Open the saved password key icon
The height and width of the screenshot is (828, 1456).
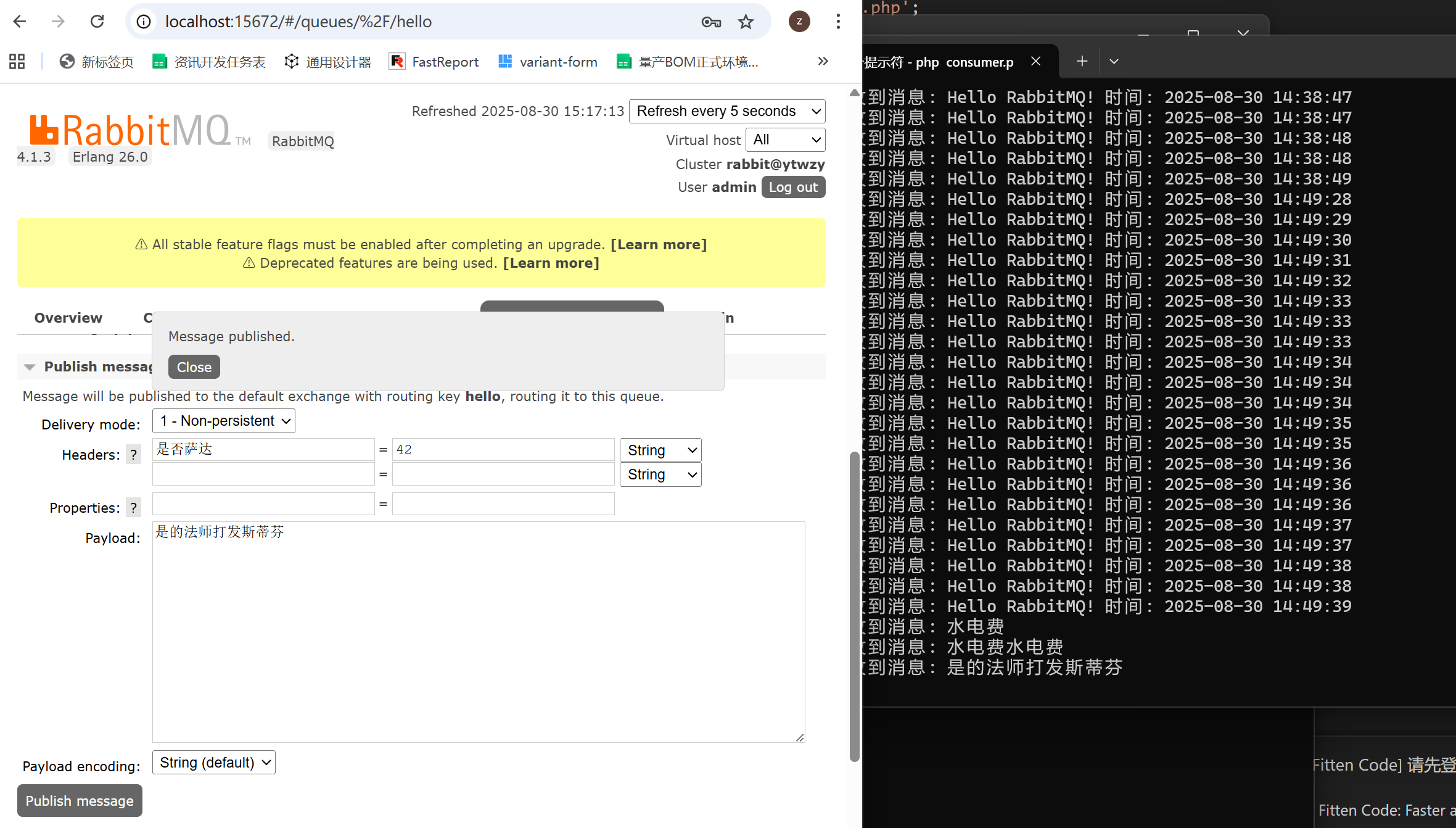click(x=711, y=22)
